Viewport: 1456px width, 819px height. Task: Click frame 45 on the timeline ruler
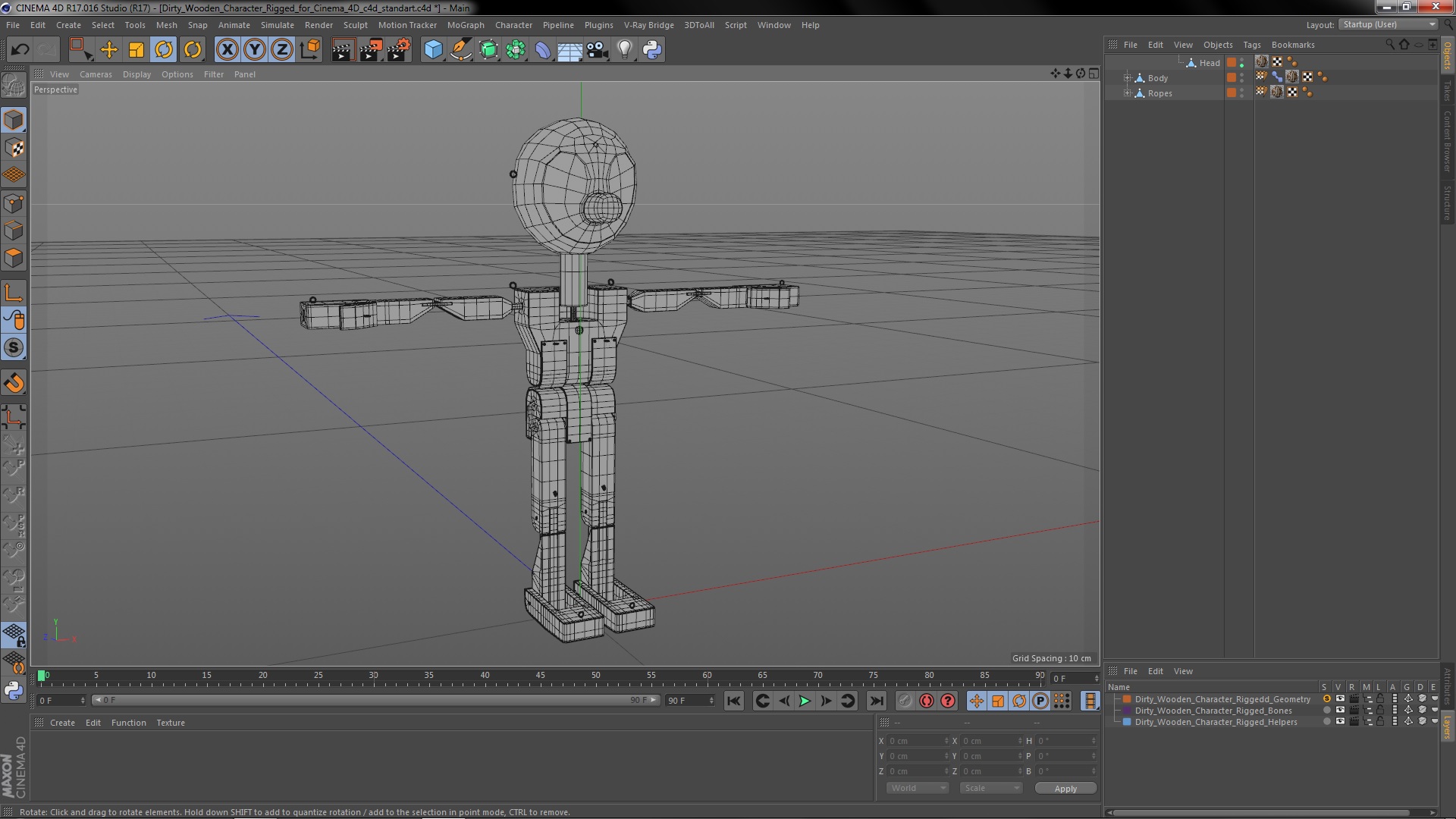(541, 676)
